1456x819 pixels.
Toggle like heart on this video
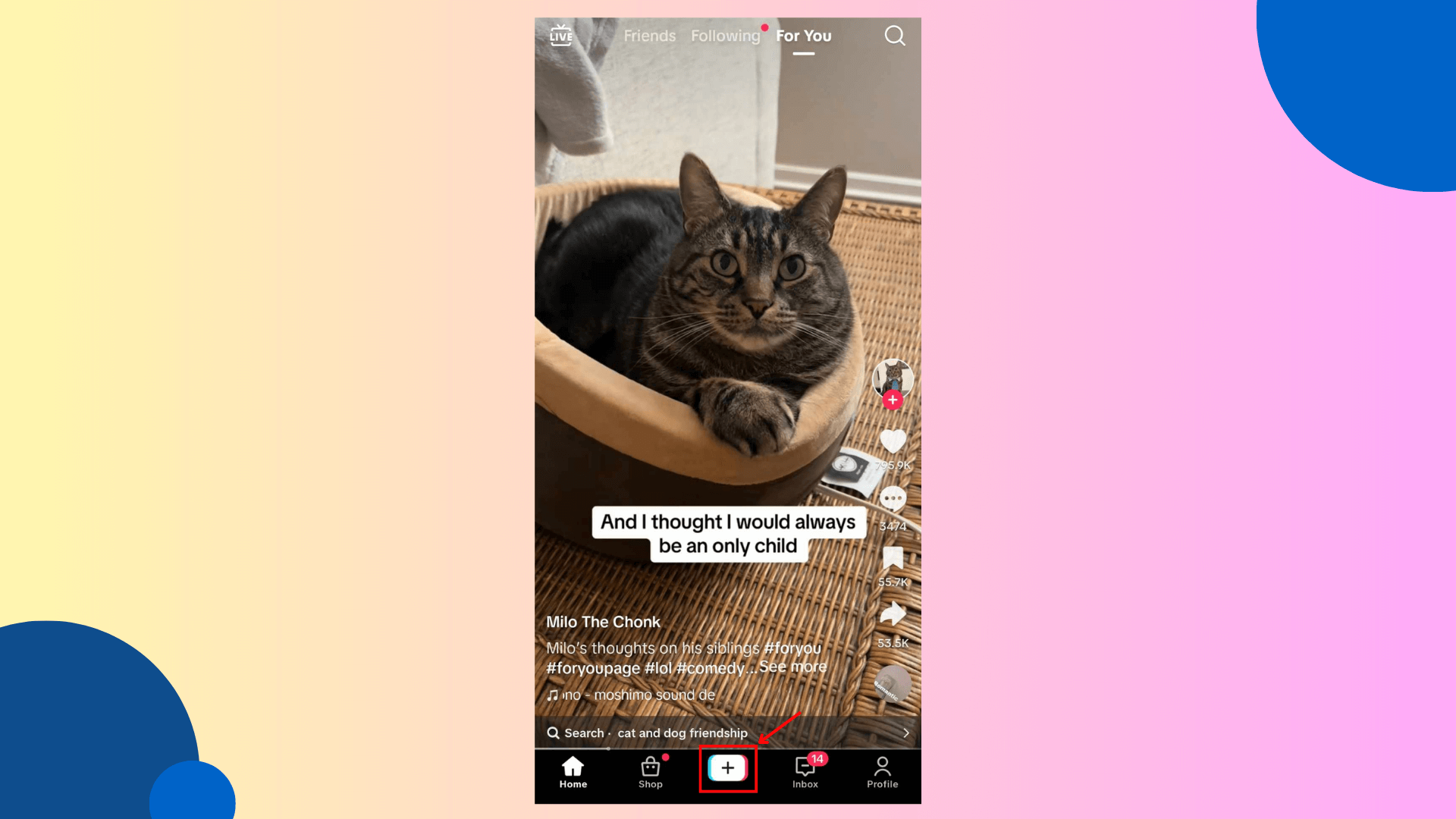[x=892, y=441]
